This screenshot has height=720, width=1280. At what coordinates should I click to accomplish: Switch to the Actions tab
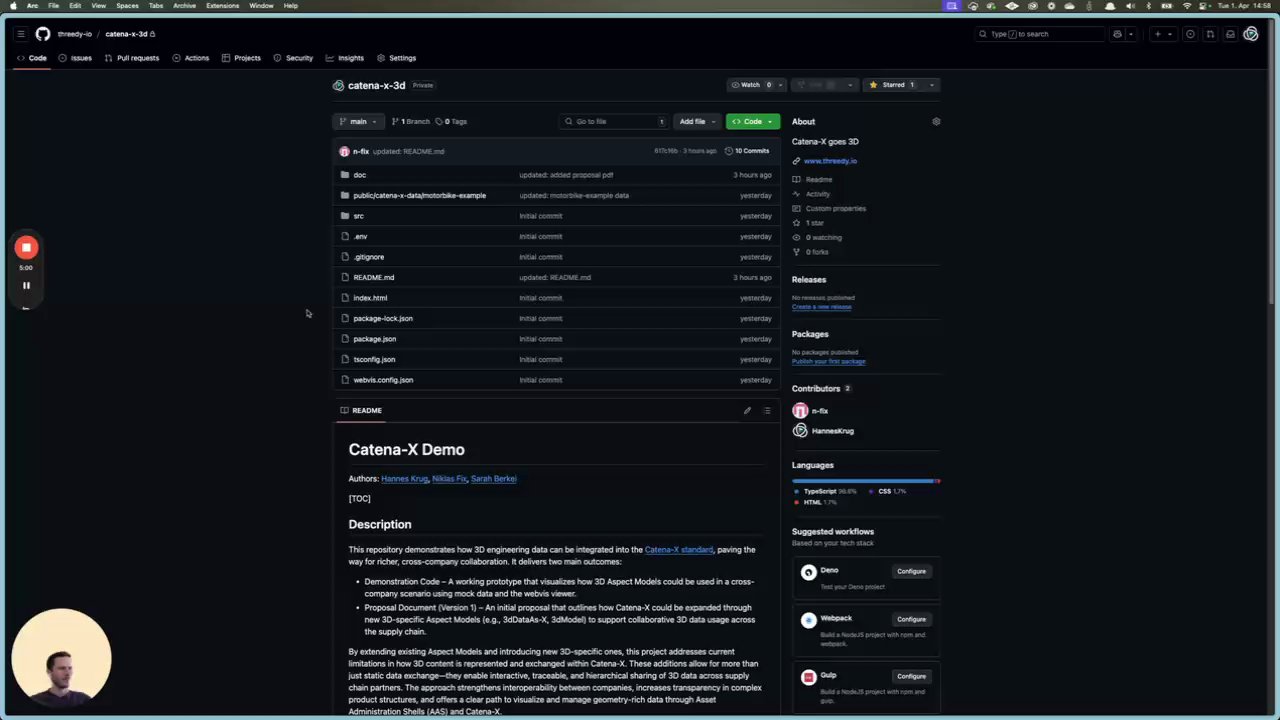click(x=191, y=58)
